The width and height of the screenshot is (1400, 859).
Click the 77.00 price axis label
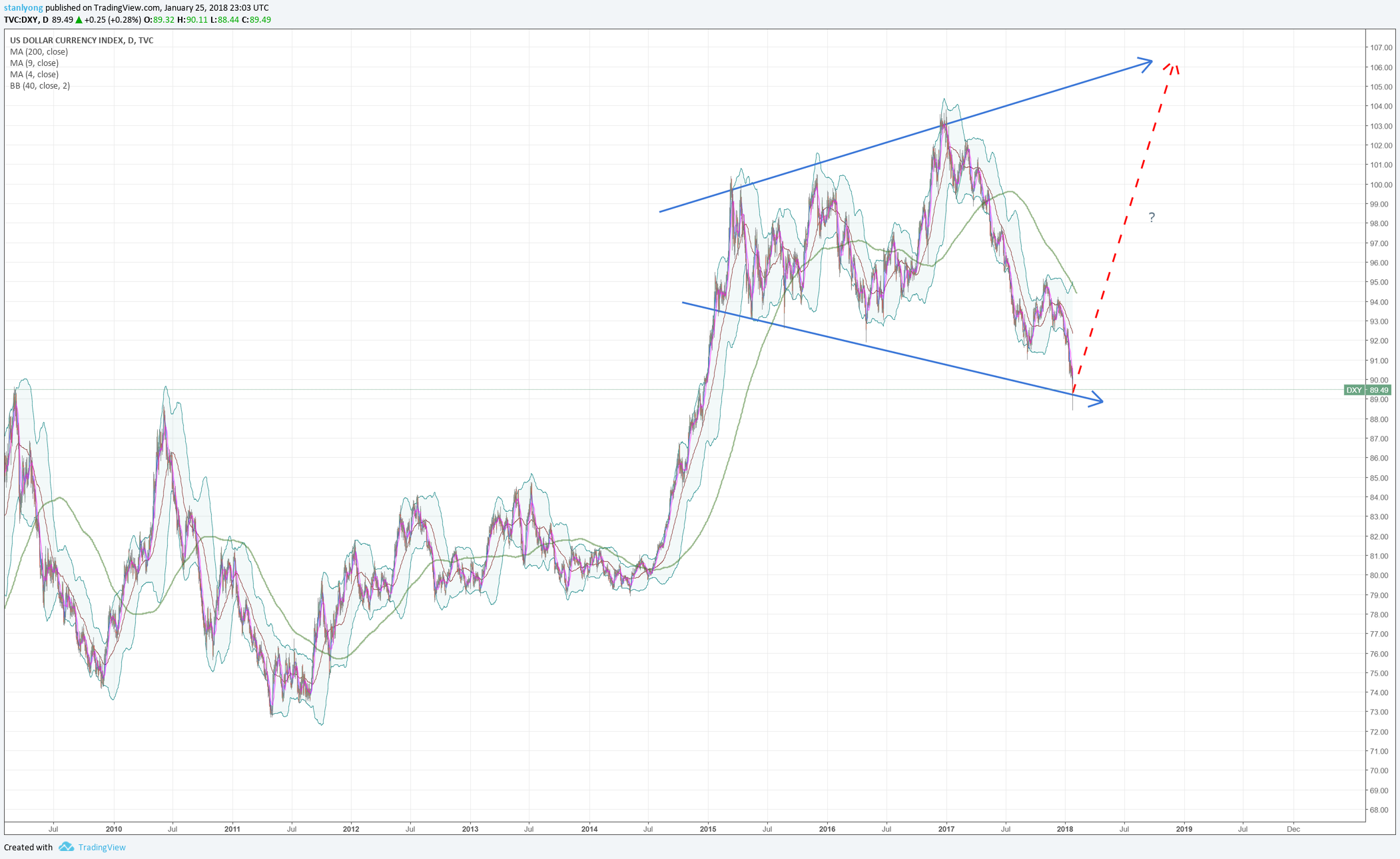[1379, 634]
